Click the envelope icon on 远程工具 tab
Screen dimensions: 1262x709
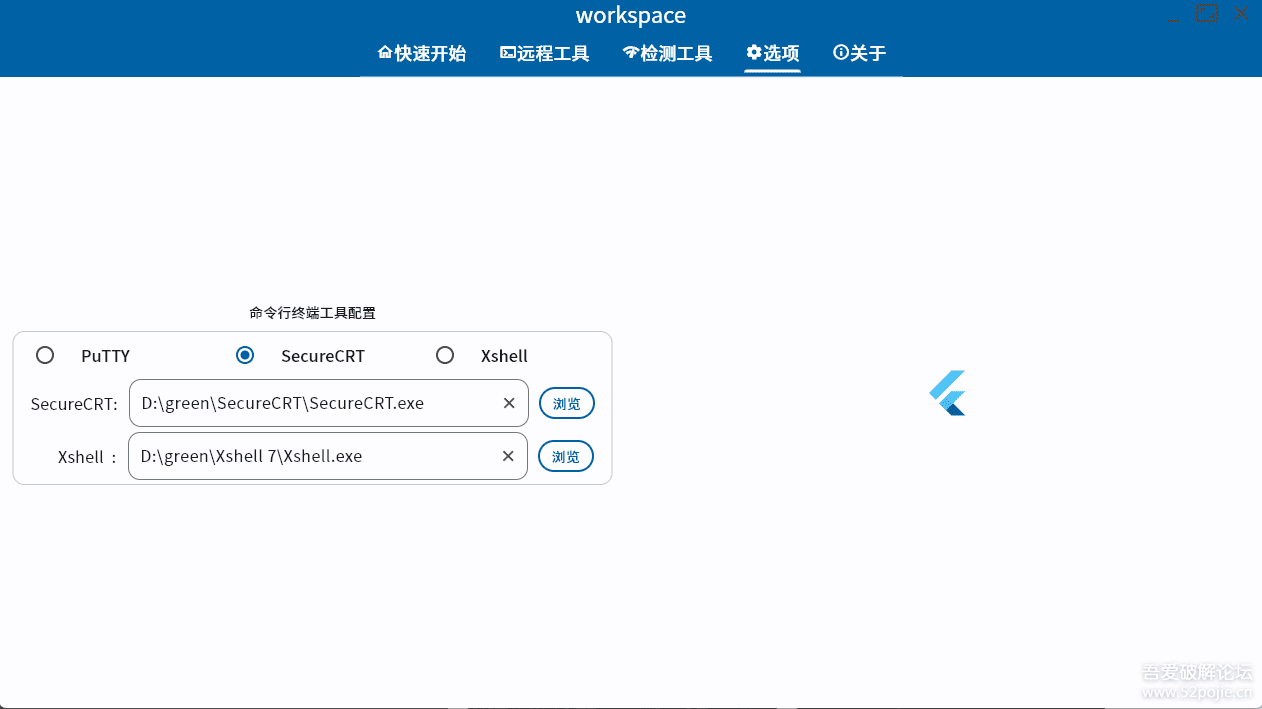click(x=507, y=52)
